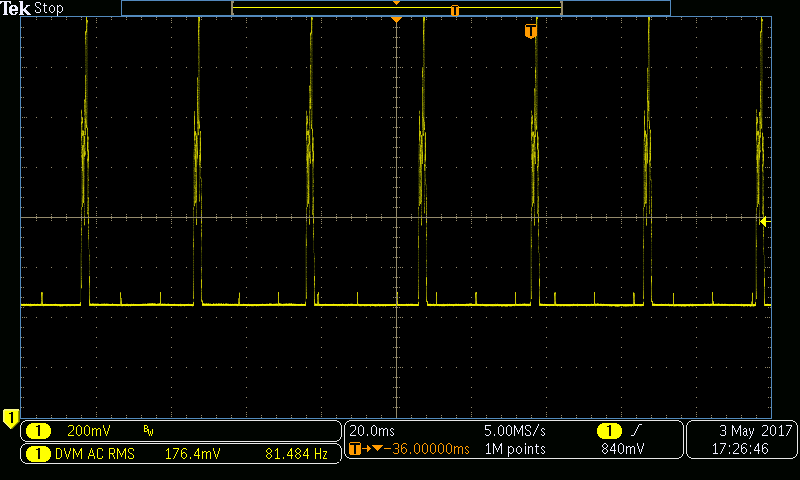Screen dimensions: 800x480
Task: Click the orange T delay icon in readout
Action: click(355, 449)
